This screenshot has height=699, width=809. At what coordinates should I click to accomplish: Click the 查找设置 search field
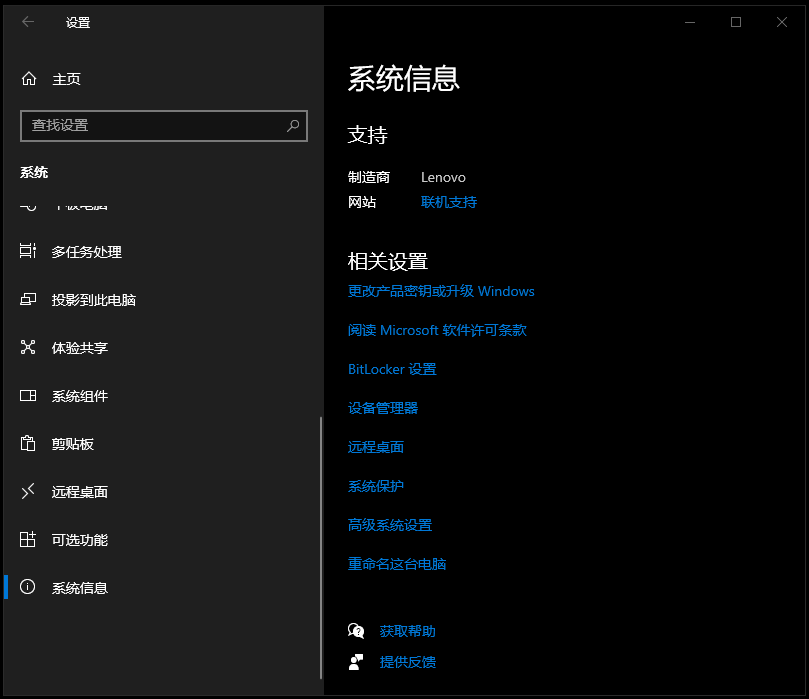pyautogui.click(x=150, y=126)
